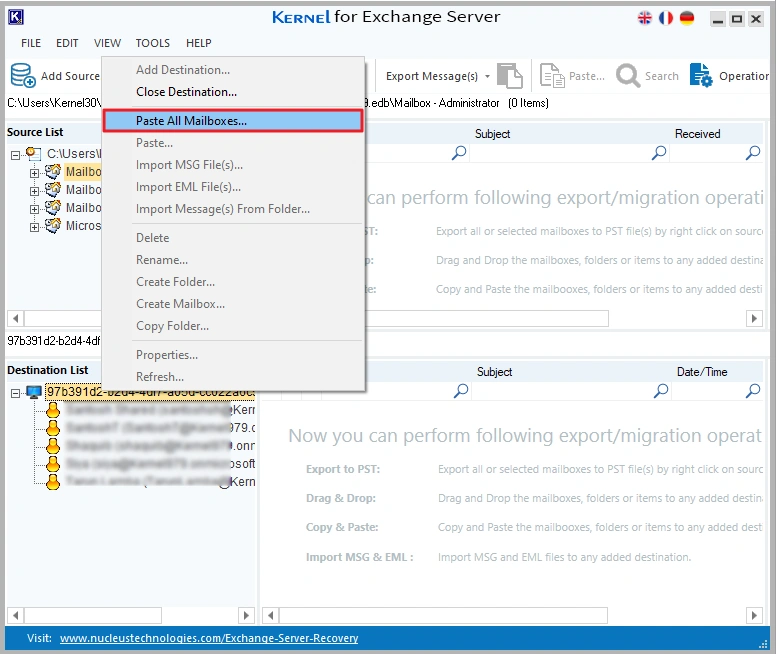
Task: Click the destination Date/Time column header
Action: click(x=702, y=372)
